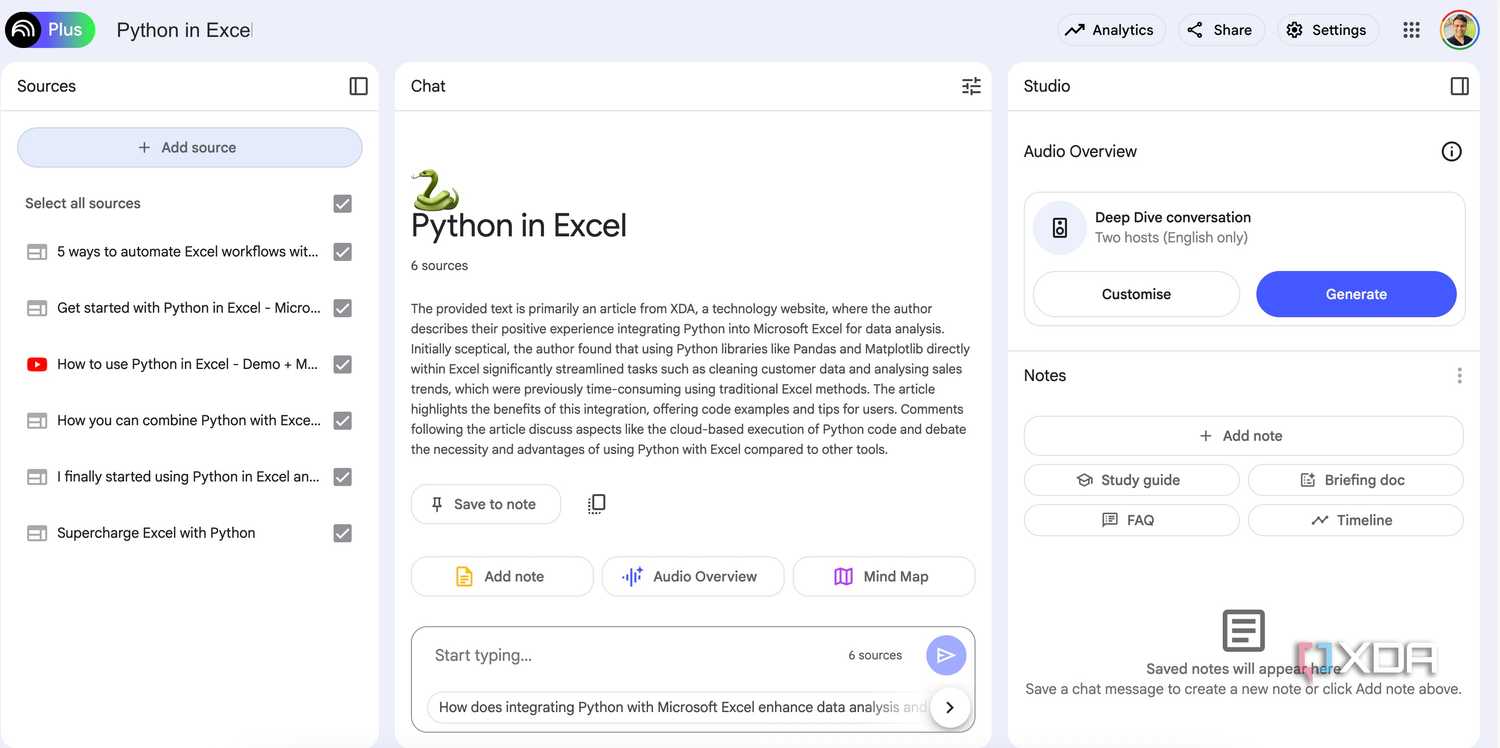Open 'I finally started using Python in Excel' source
Image resolution: width=1500 pixels, height=748 pixels.
click(x=188, y=477)
